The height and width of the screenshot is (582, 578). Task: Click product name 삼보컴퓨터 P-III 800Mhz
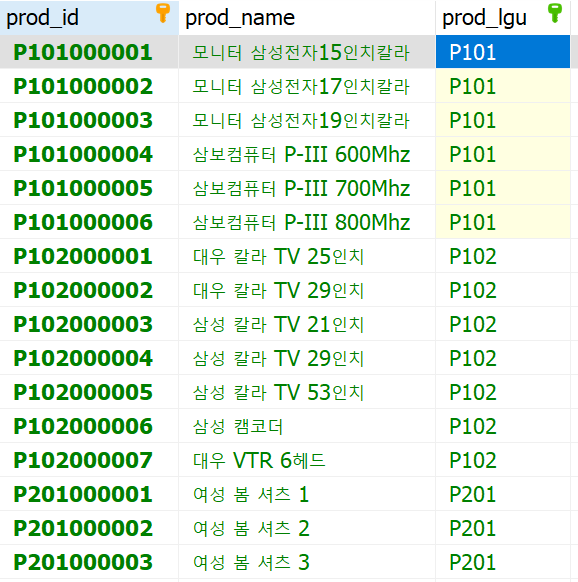(301, 222)
